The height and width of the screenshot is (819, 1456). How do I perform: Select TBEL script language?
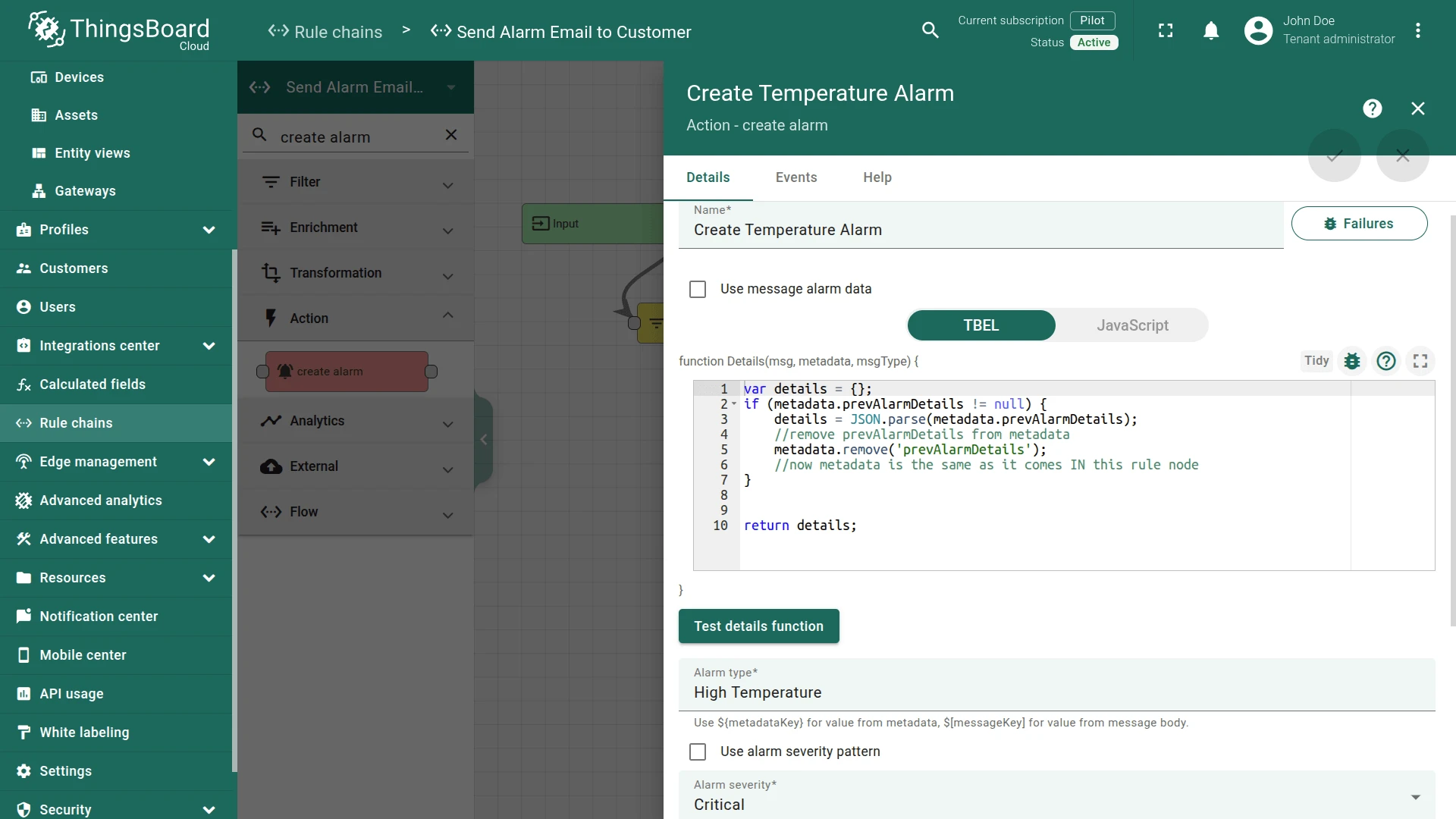981,325
